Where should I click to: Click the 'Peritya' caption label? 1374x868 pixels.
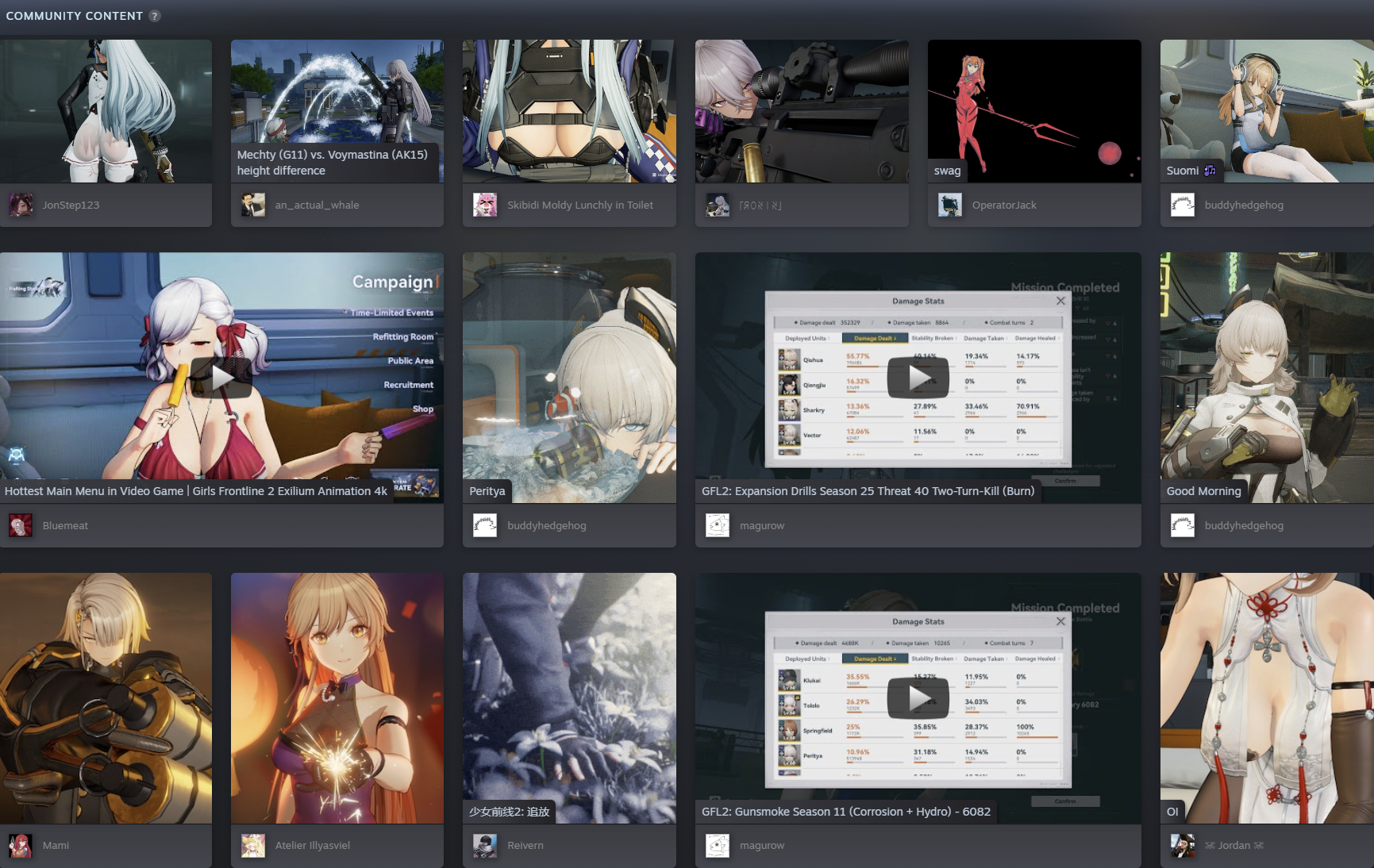487,491
